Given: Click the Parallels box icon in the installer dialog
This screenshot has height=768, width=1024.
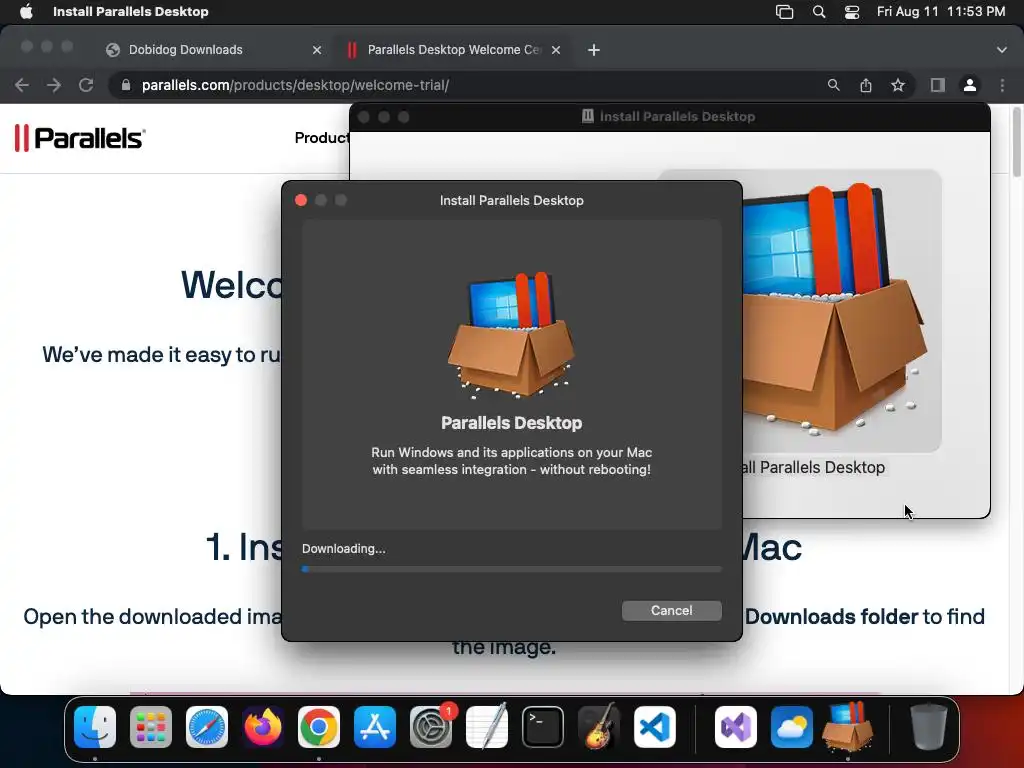Looking at the screenshot, I should pyautogui.click(x=511, y=335).
